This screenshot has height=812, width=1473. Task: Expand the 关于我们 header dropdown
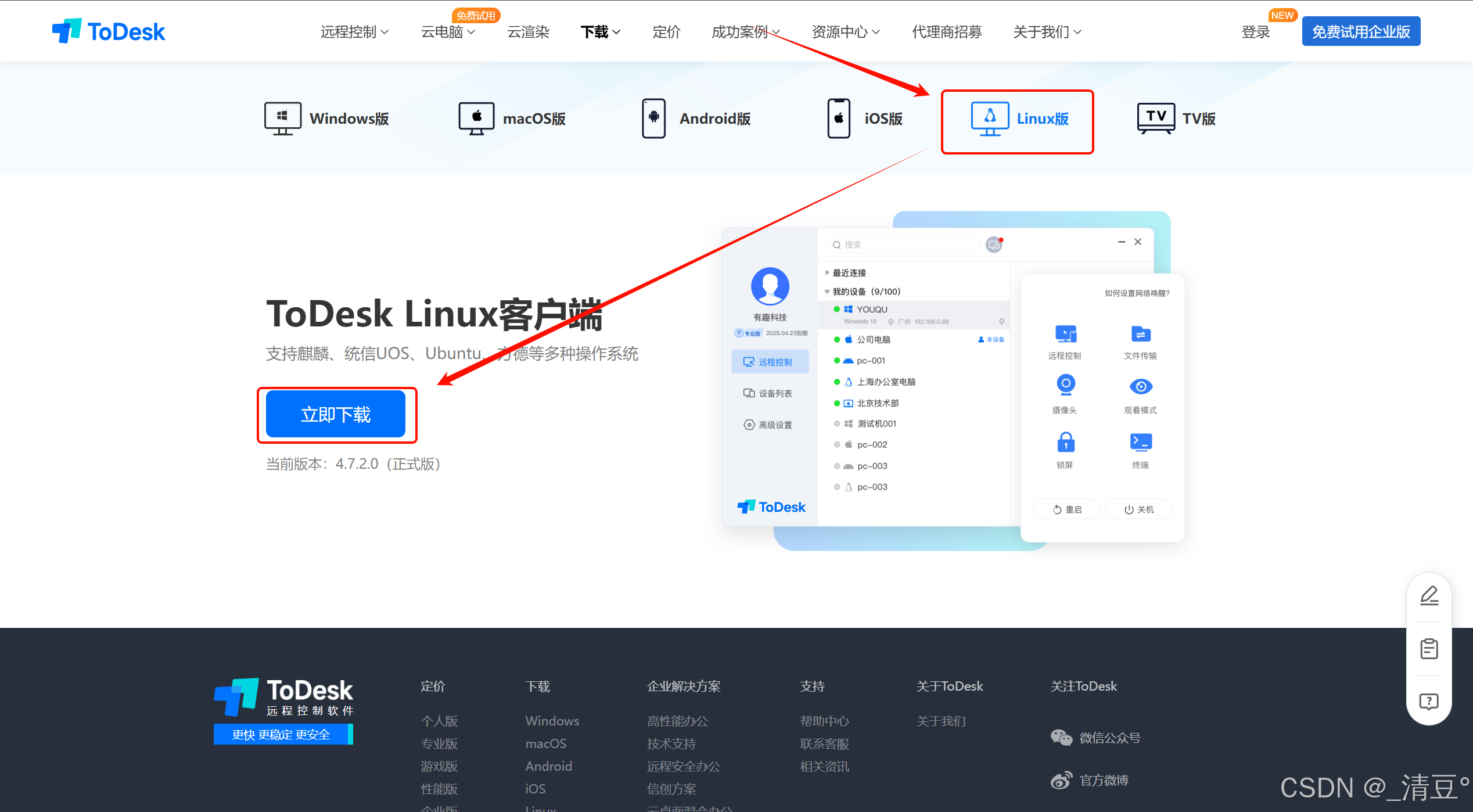[x=1047, y=32]
